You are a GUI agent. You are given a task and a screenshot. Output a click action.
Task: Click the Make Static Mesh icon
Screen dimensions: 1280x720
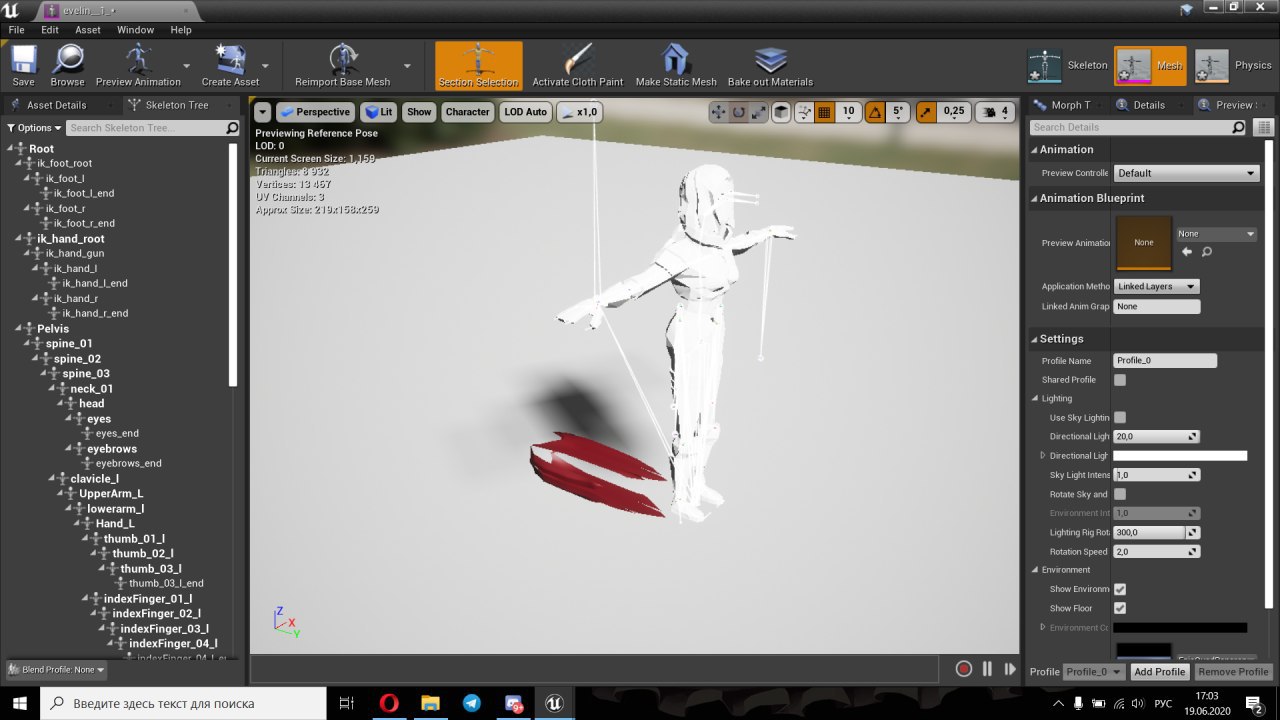point(676,65)
